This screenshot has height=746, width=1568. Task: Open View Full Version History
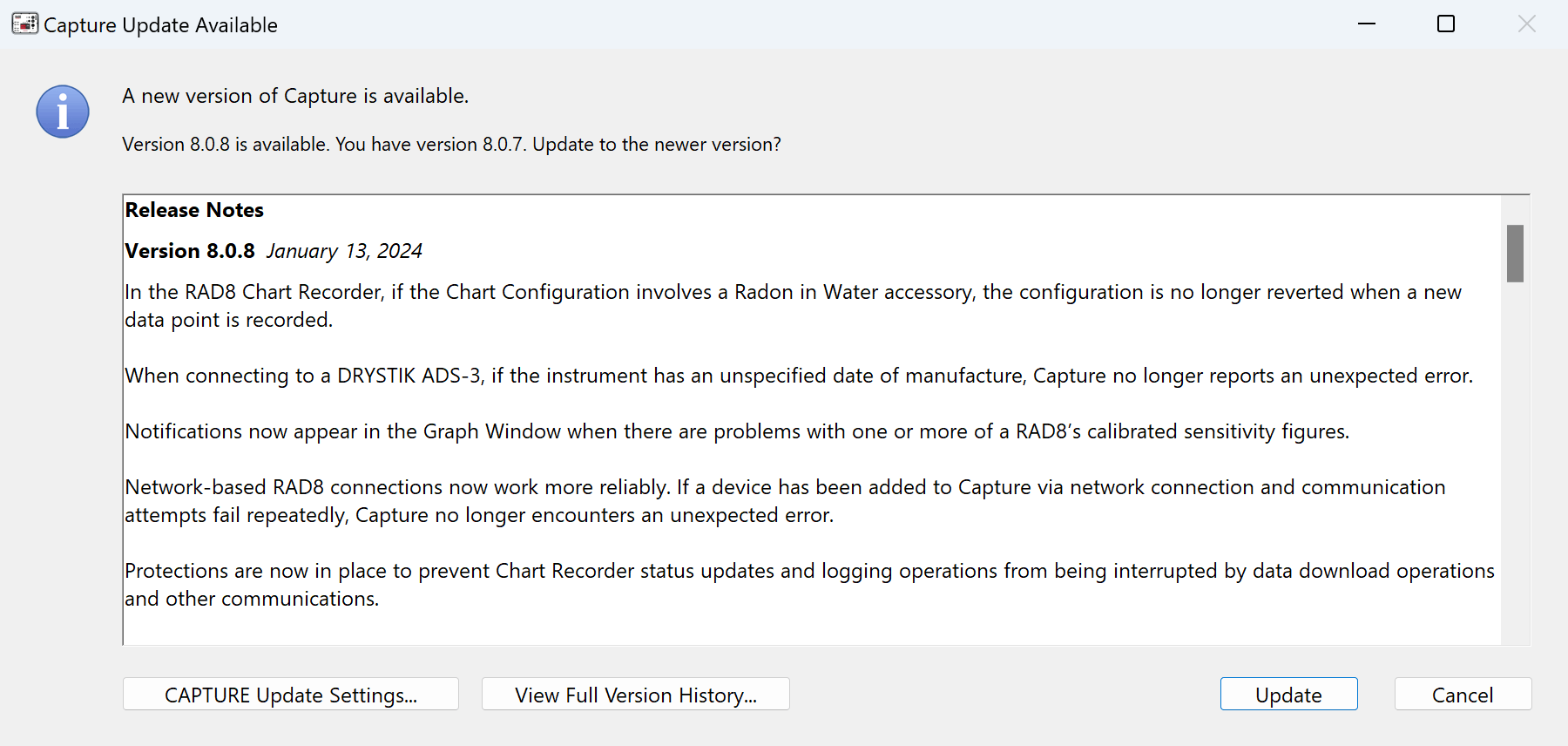pyautogui.click(x=635, y=695)
